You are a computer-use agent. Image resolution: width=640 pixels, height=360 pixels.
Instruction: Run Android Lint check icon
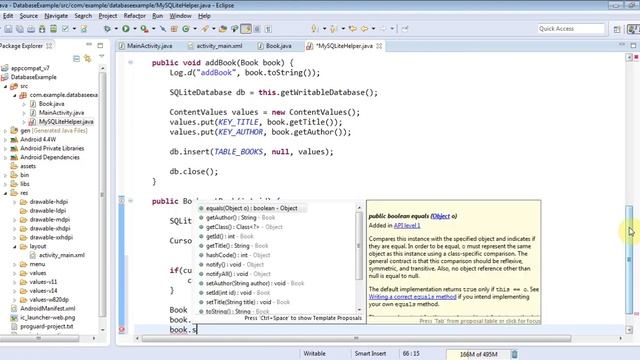tap(65, 29)
